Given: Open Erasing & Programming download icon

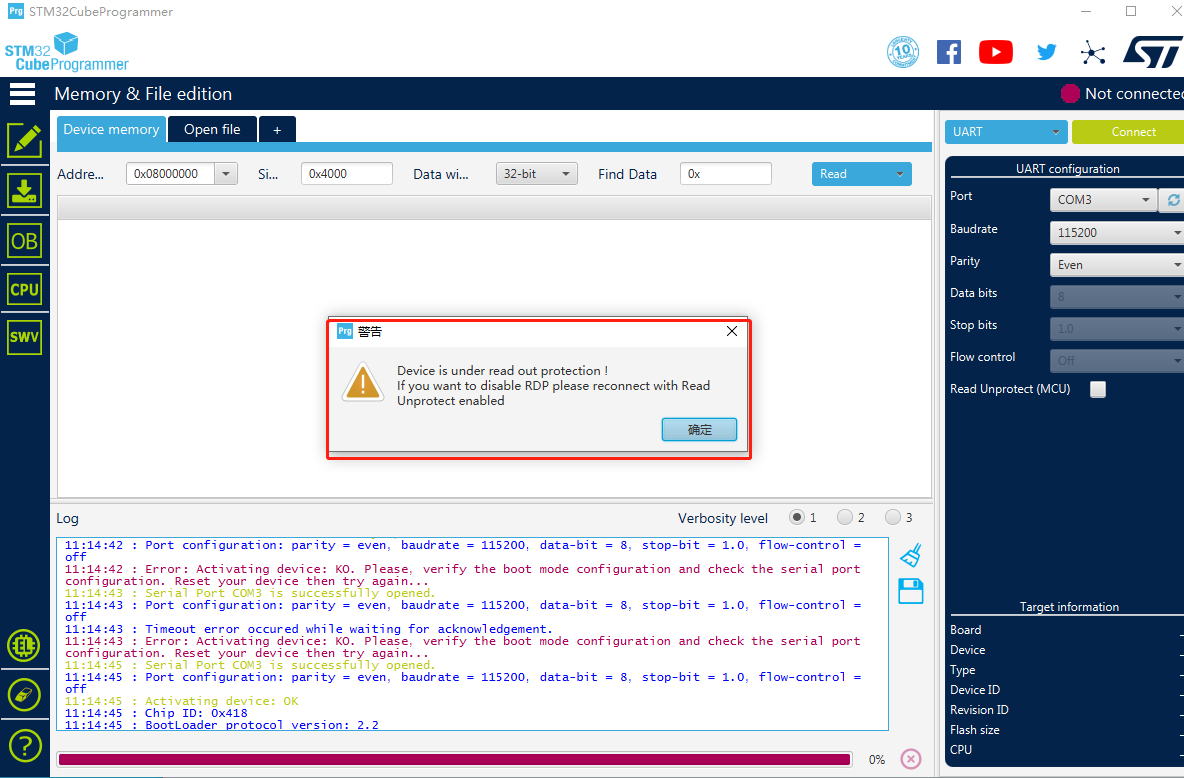Looking at the screenshot, I should pyautogui.click(x=24, y=190).
